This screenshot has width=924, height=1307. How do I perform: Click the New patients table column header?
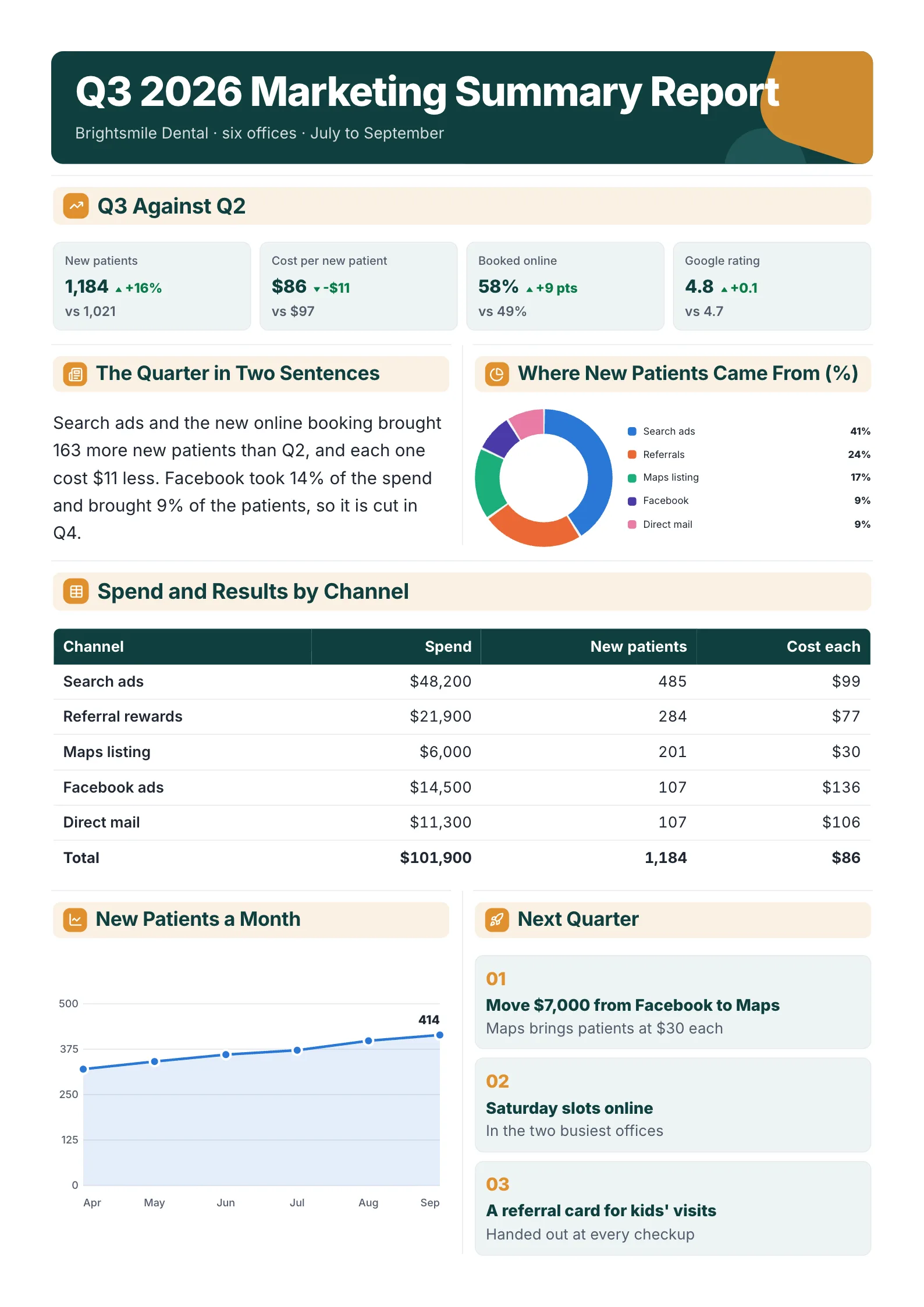pyautogui.click(x=589, y=647)
